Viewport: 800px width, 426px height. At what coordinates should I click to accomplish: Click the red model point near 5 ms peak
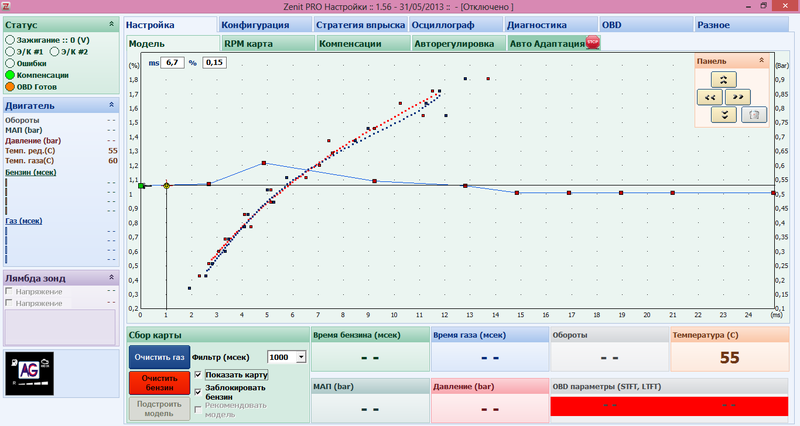coord(264,163)
